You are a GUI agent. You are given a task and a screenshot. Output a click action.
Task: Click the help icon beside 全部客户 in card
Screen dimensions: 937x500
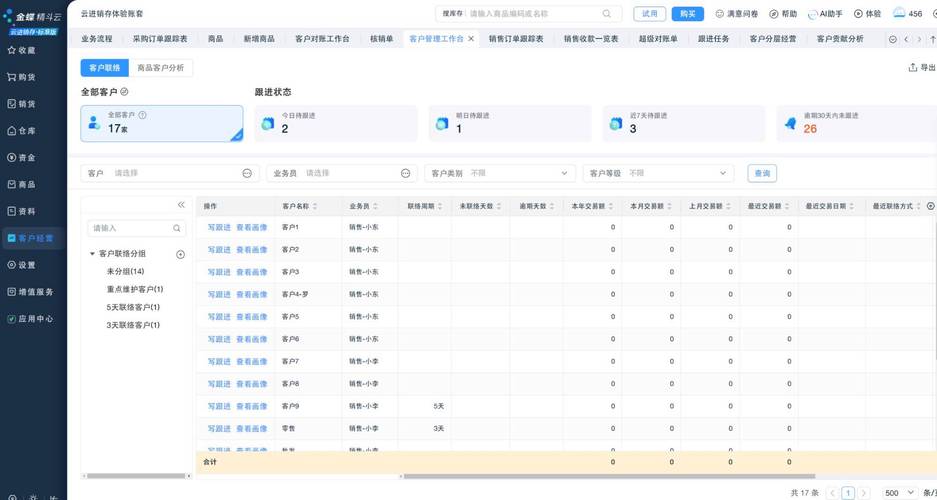click(142, 115)
